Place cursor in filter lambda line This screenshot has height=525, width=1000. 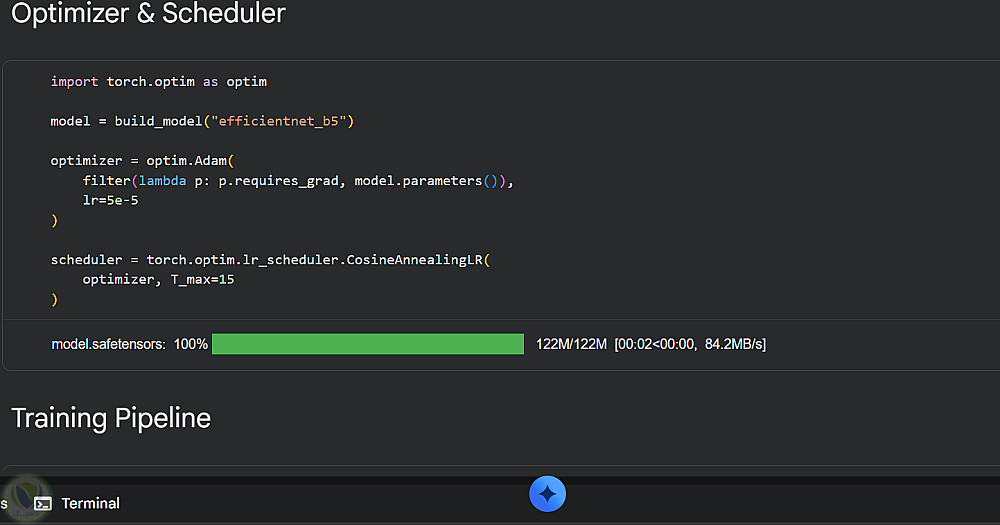click(298, 181)
